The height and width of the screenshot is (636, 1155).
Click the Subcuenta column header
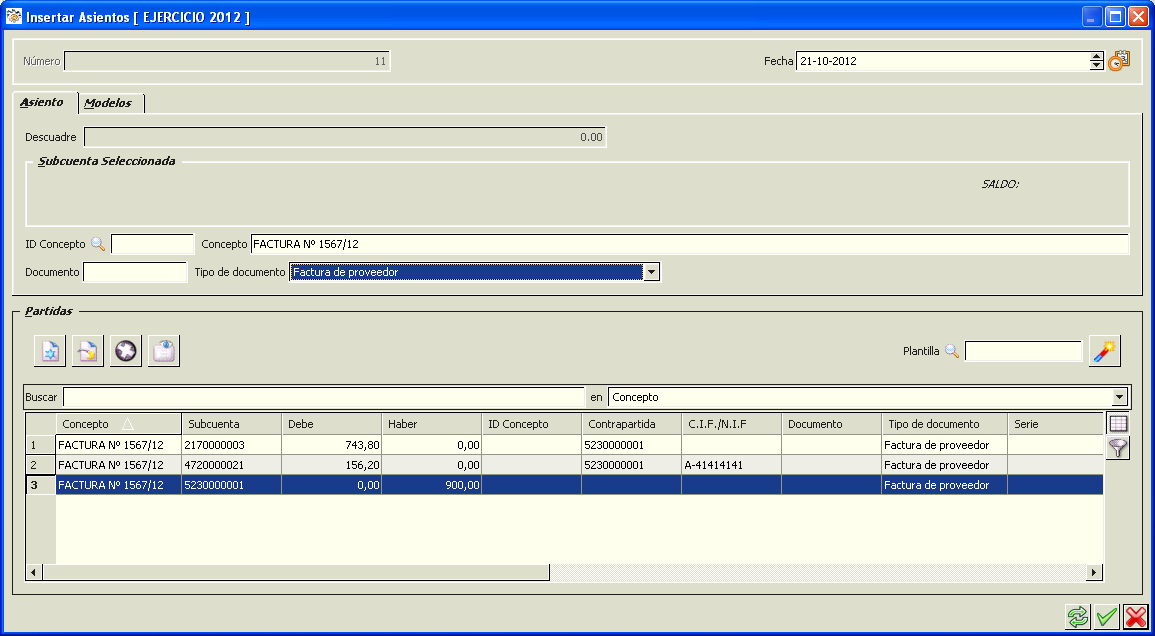click(x=231, y=424)
